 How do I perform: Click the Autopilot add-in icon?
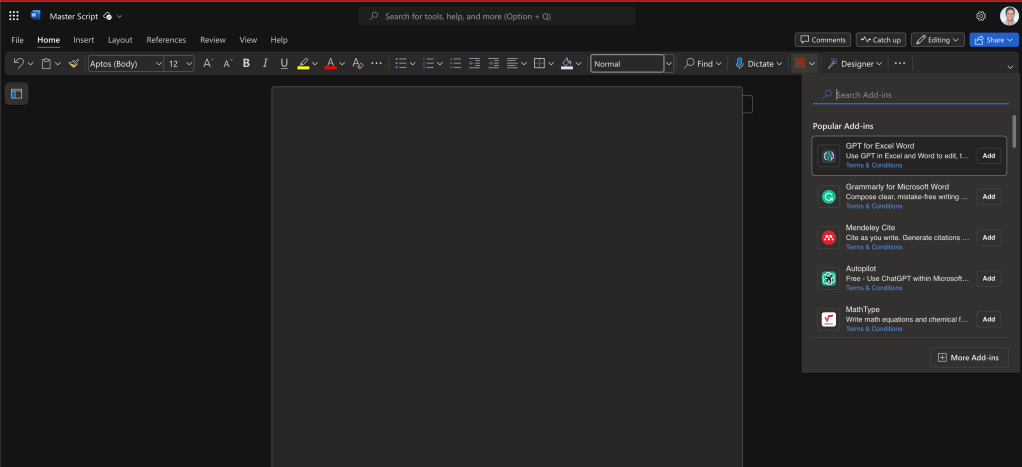click(828, 279)
